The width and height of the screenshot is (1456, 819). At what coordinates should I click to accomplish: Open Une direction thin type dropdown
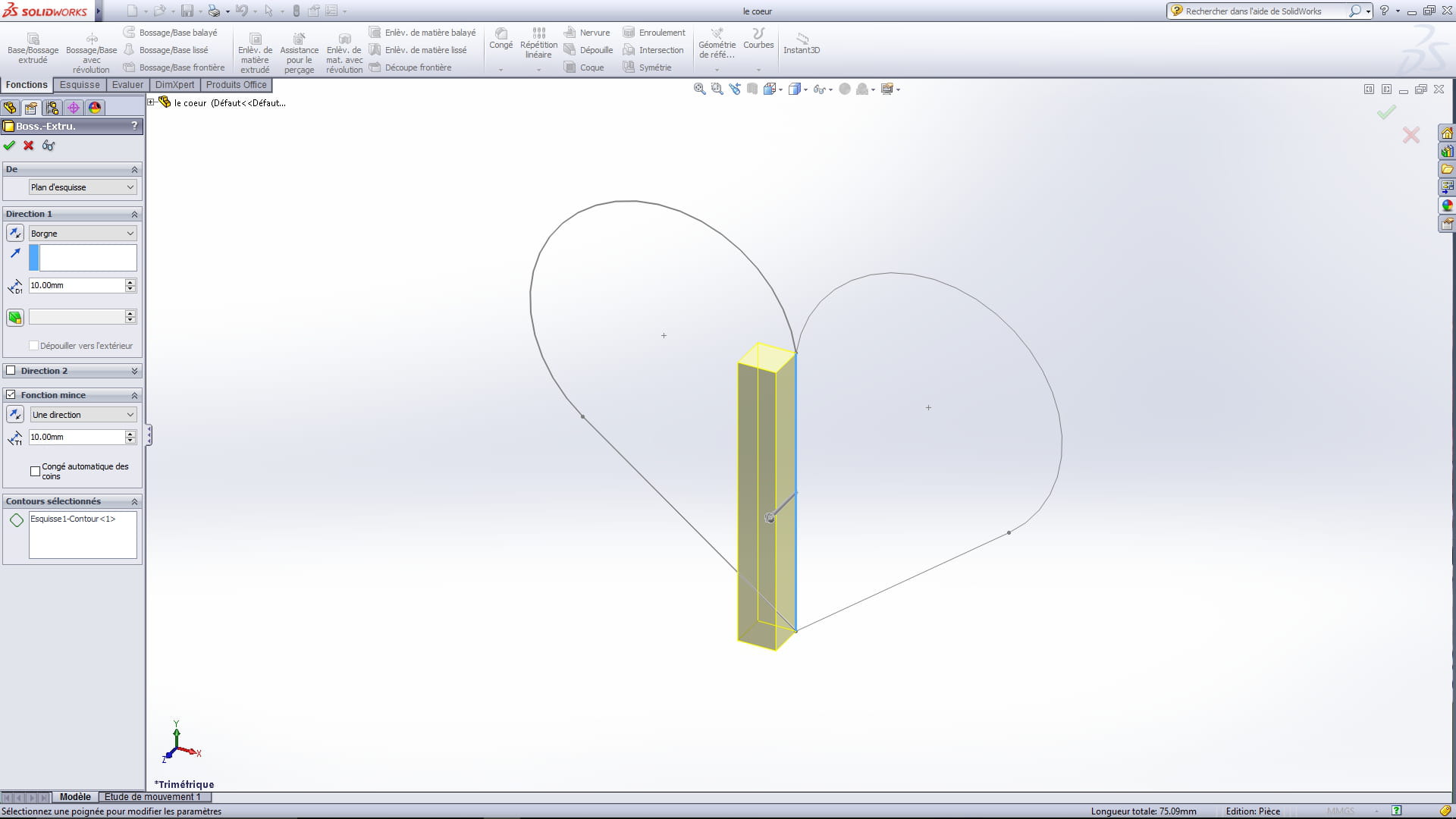[x=83, y=415]
